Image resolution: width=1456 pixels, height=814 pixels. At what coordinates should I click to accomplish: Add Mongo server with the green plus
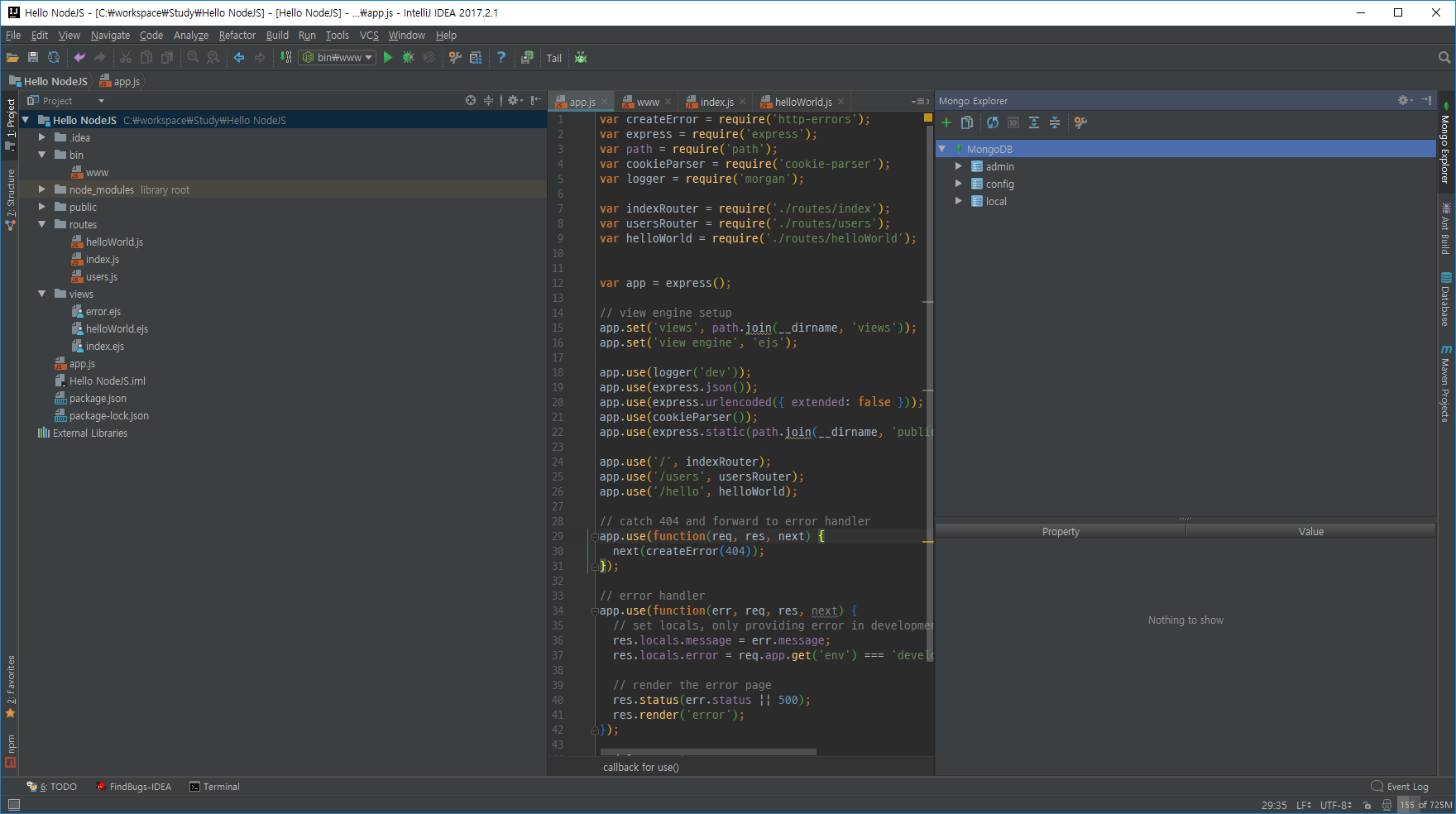tap(946, 122)
